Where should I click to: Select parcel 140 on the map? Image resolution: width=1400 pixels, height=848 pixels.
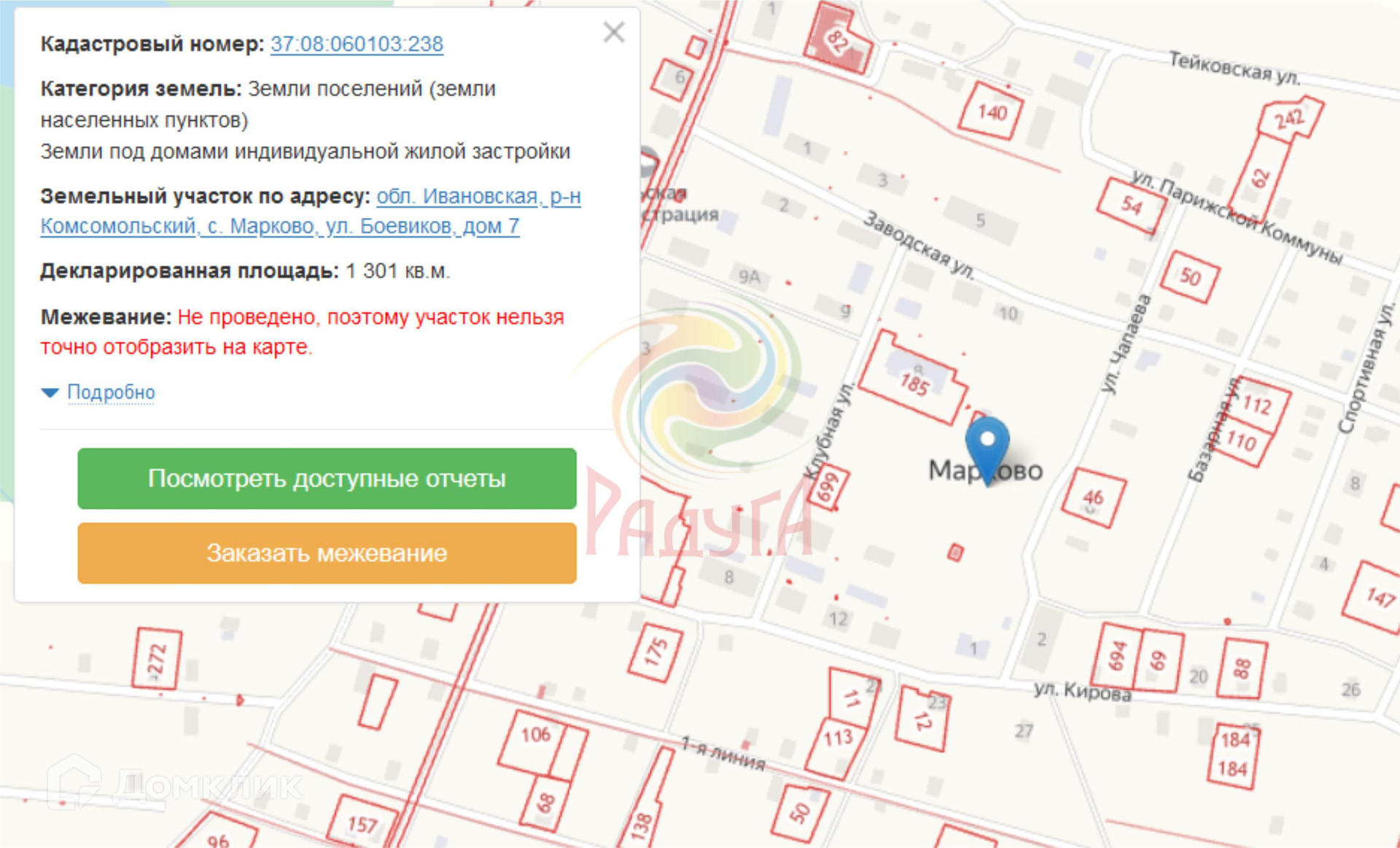(x=992, y=112)
